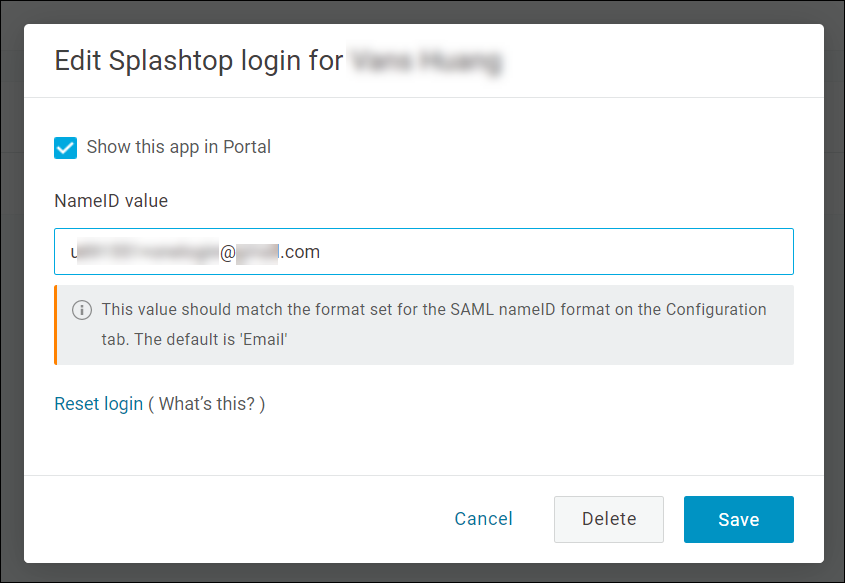
Task: Focus the NameID value input field
Action: (424, 252)
